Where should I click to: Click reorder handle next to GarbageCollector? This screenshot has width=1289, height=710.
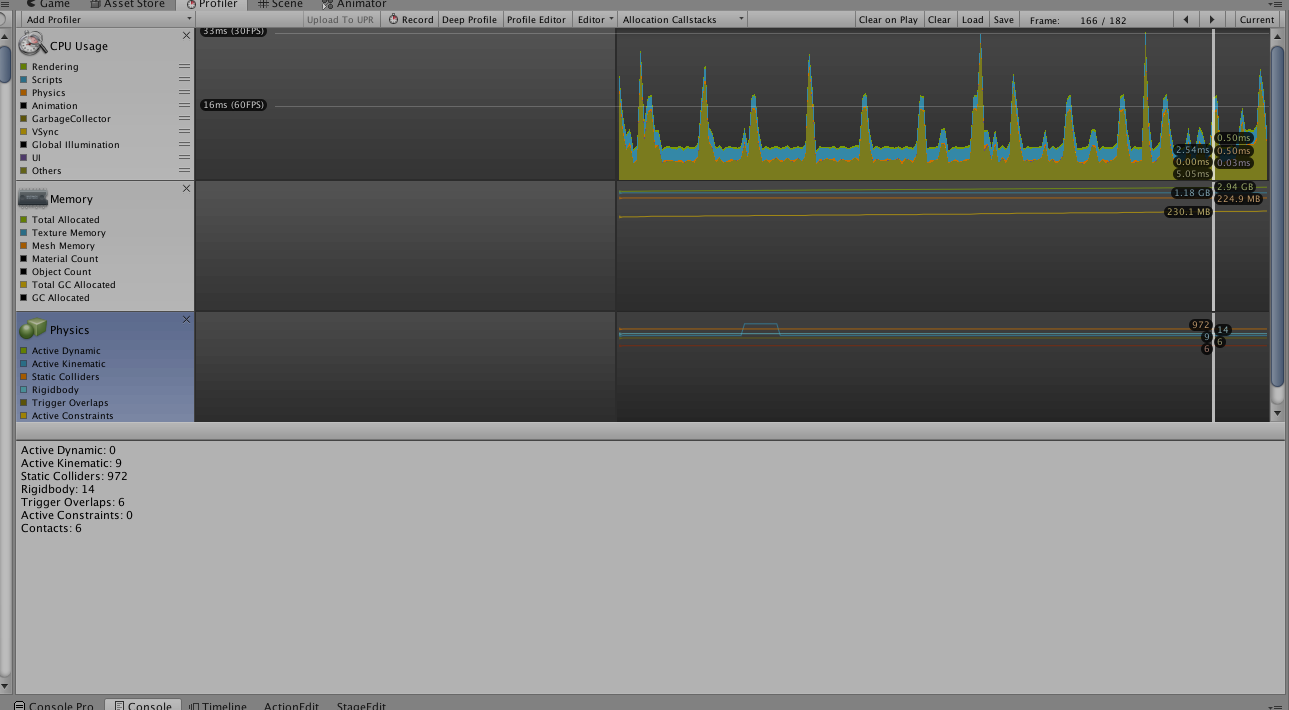pos(184,118)
